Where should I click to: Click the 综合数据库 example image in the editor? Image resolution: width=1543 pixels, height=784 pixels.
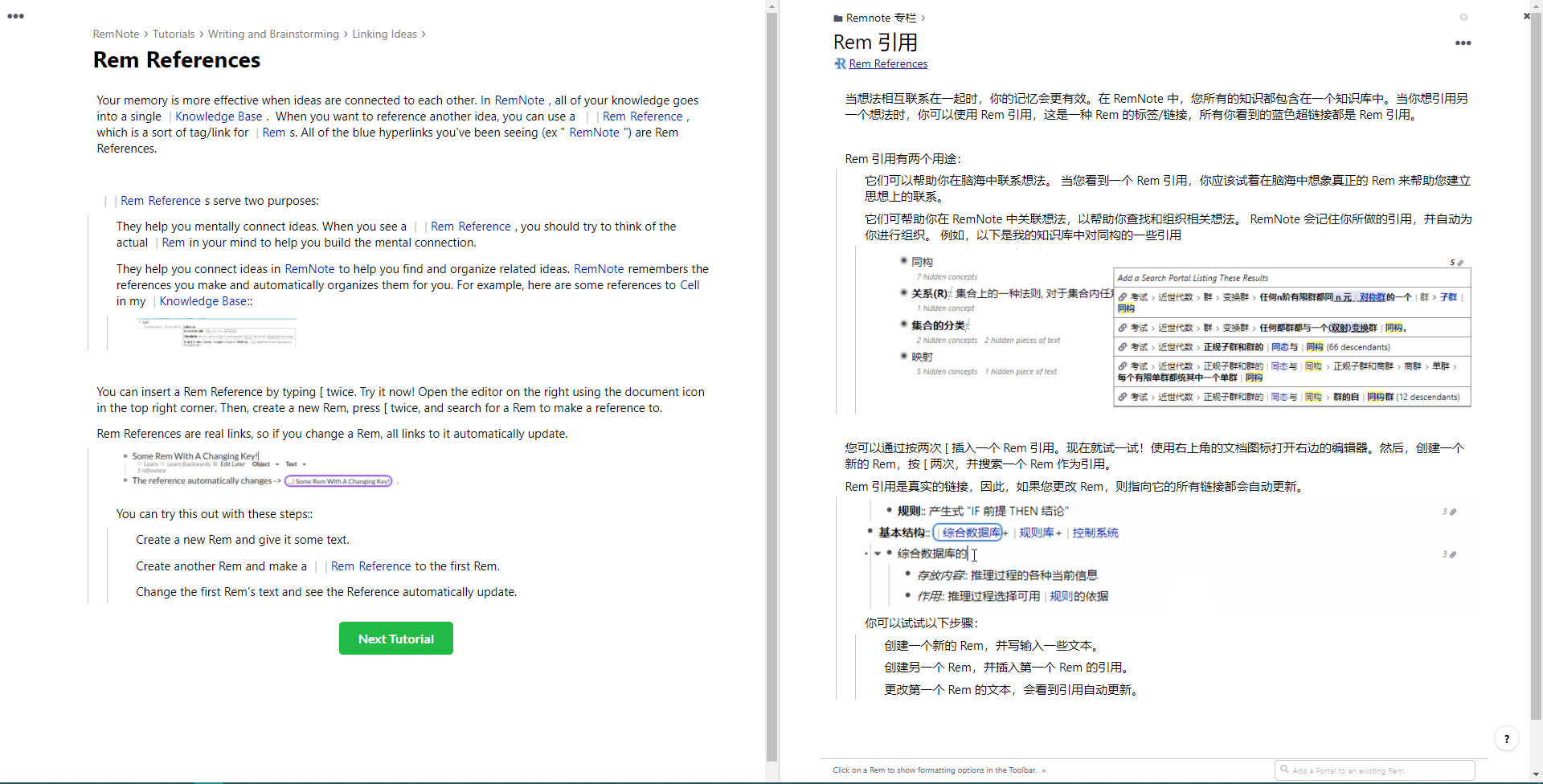pyautogui.click(x=1164, y=553)
